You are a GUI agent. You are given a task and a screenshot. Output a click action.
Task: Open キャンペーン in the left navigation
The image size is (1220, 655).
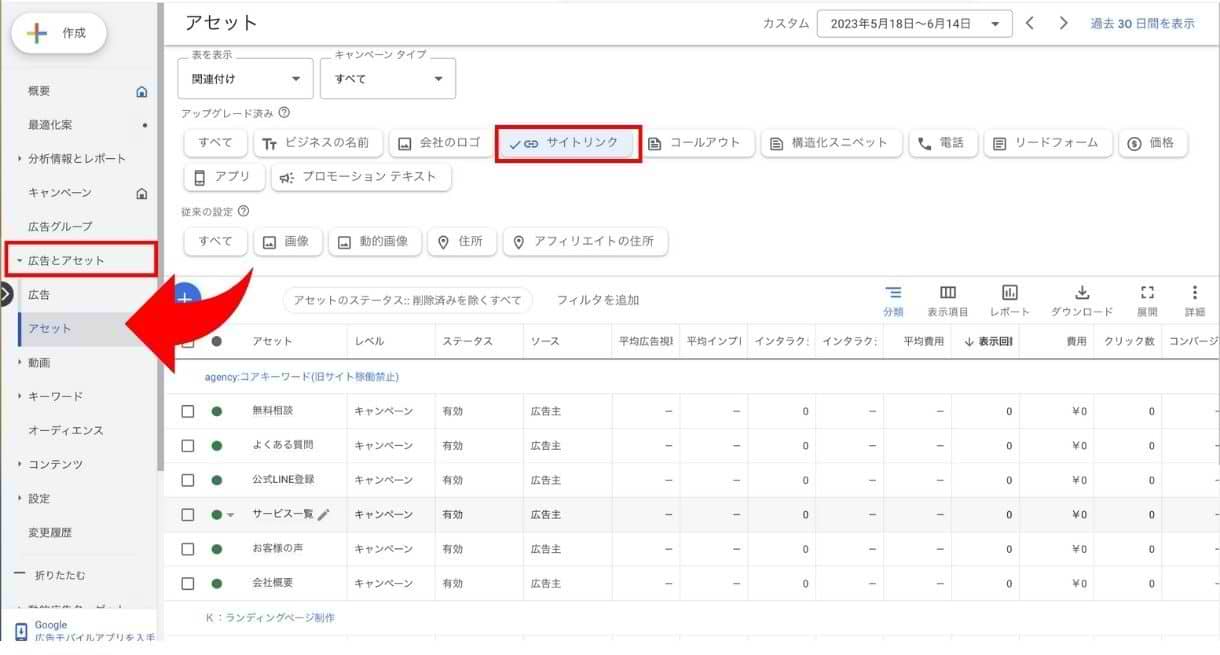[x=60, y=193]
